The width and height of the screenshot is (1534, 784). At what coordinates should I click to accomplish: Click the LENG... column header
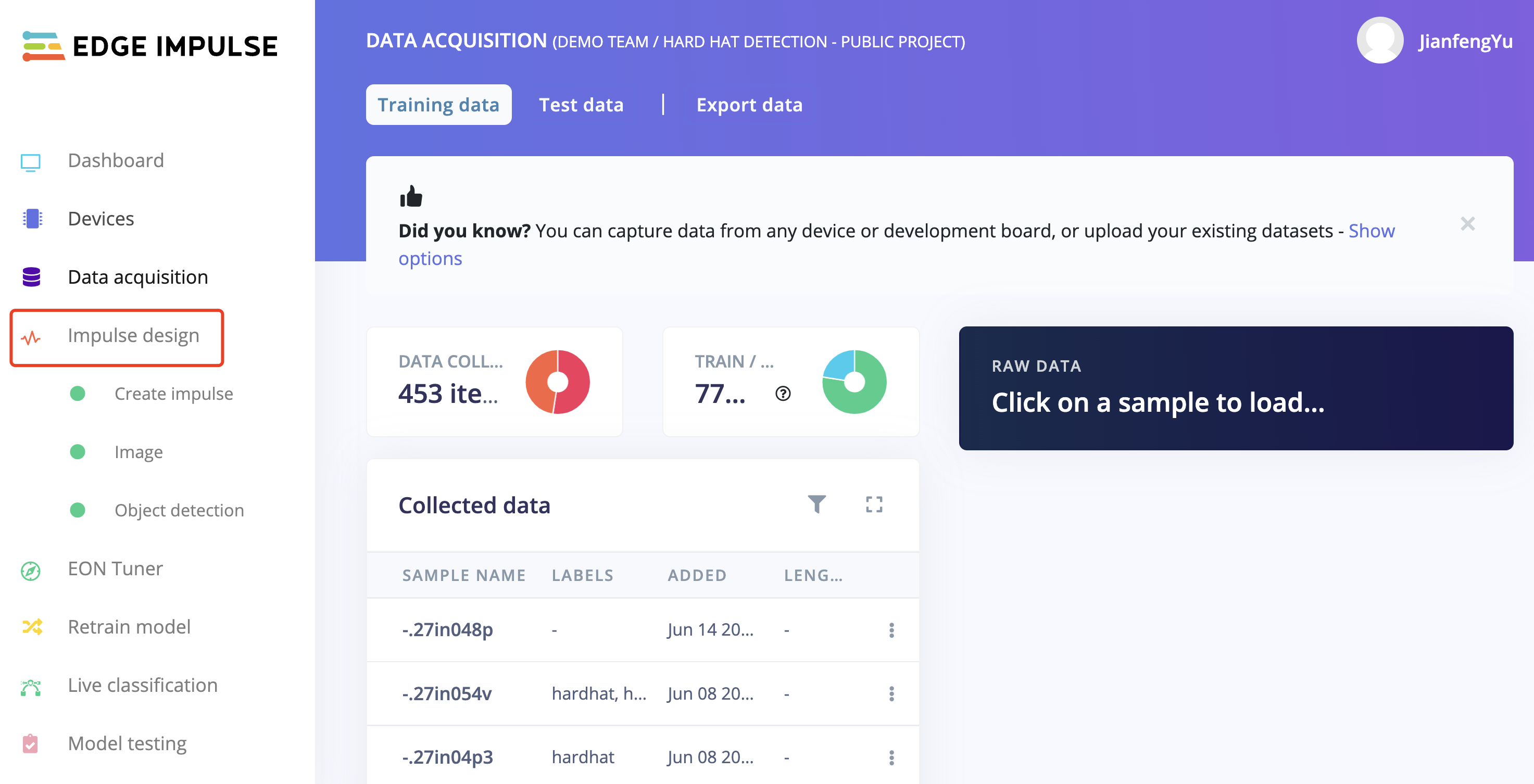tap(813, 575)
